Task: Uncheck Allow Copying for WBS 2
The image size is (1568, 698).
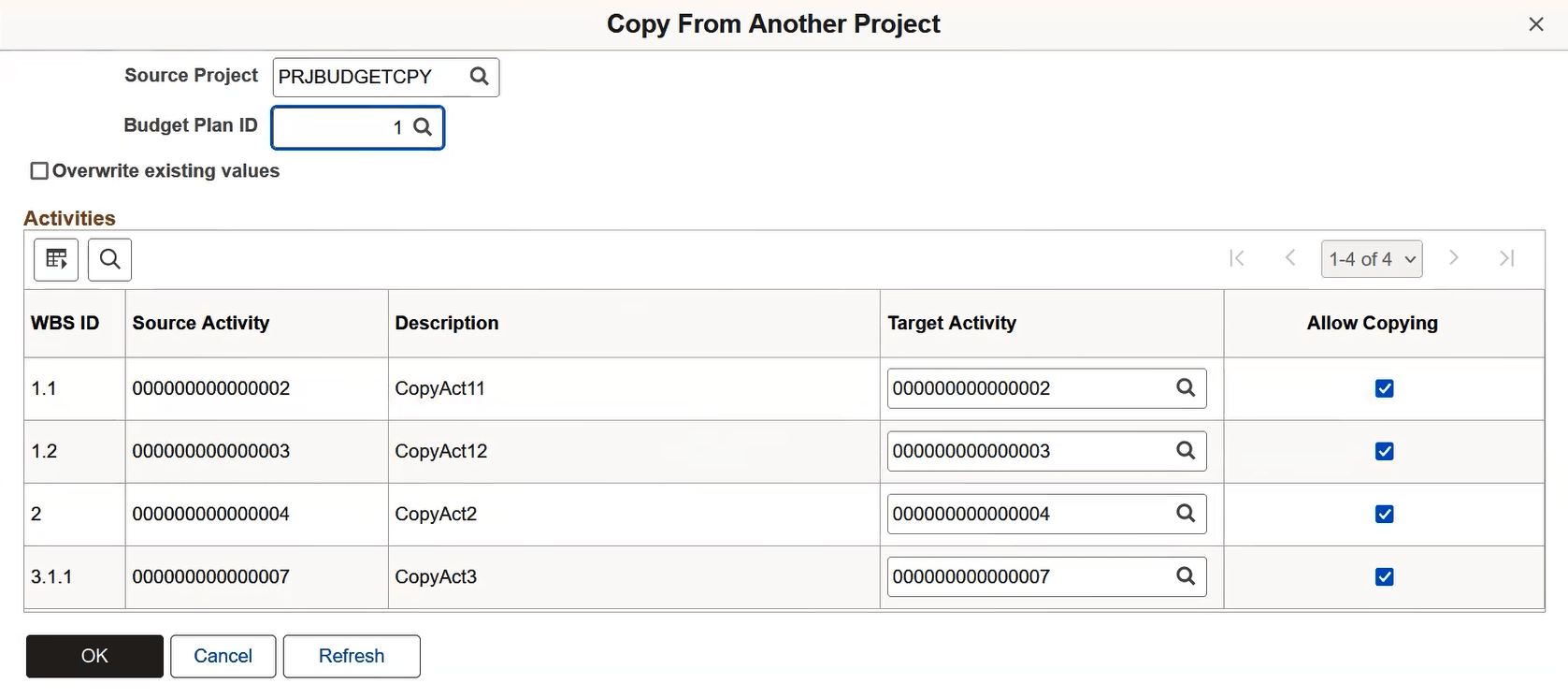Action: (1385, 514)
